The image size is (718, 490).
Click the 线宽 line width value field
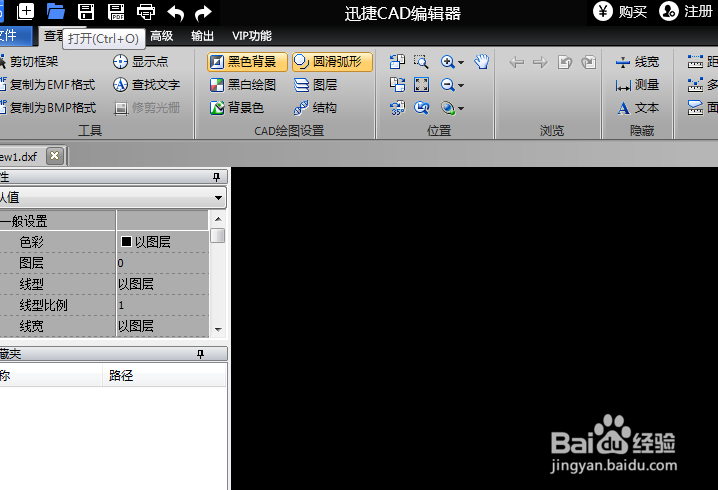tap(163, 326)
